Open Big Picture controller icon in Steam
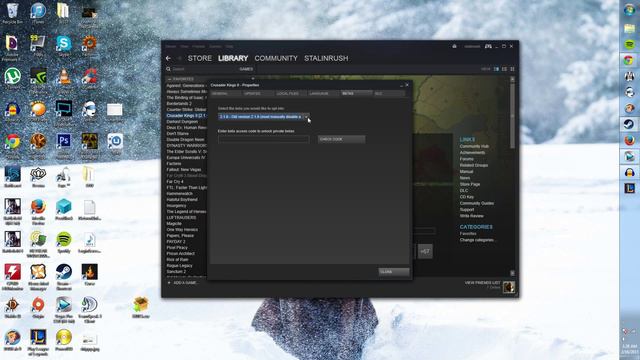This screenshot has height=360, width=640. point(488,46)
